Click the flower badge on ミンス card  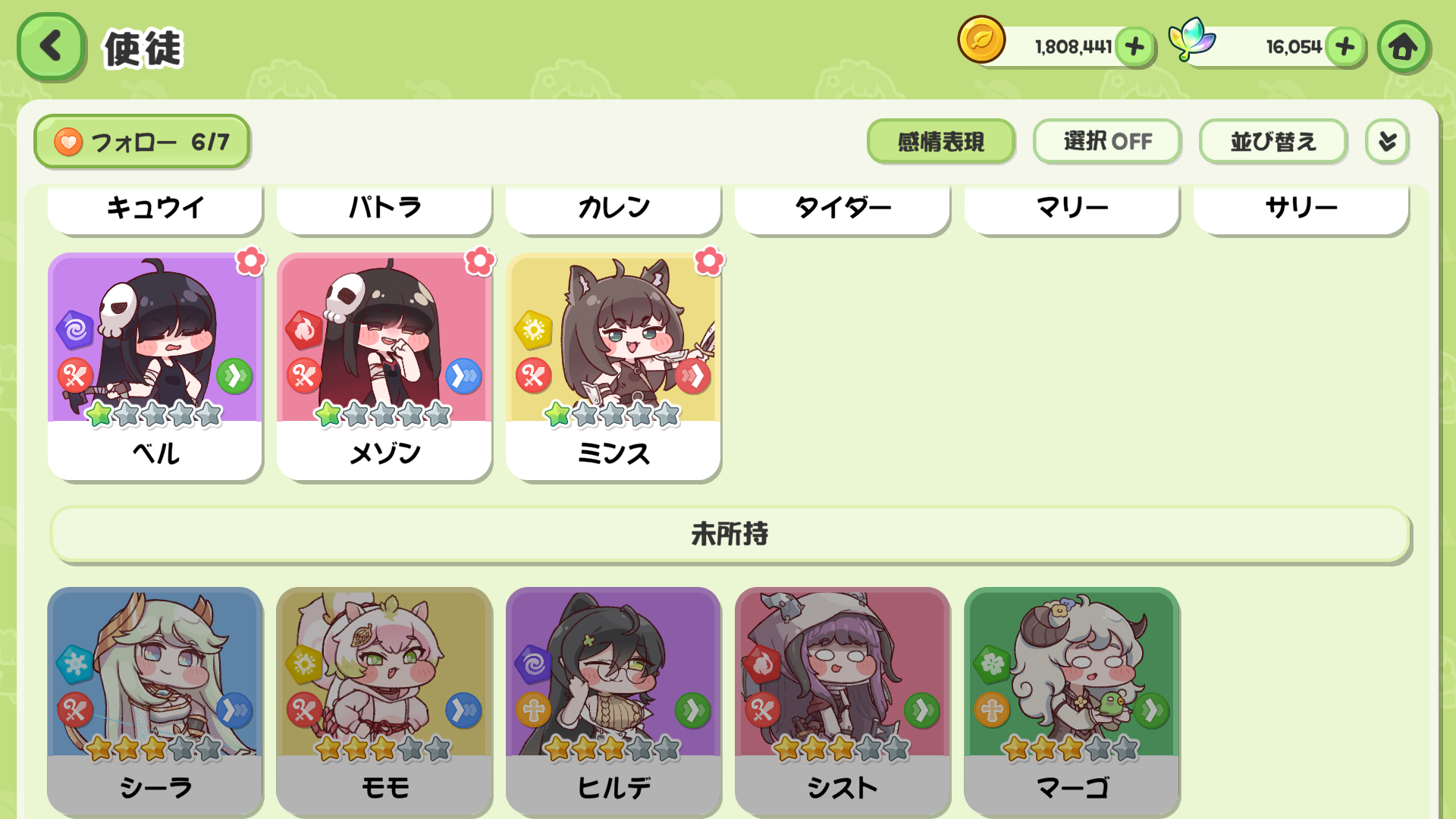pyautogui.click(x=709, y=262)
